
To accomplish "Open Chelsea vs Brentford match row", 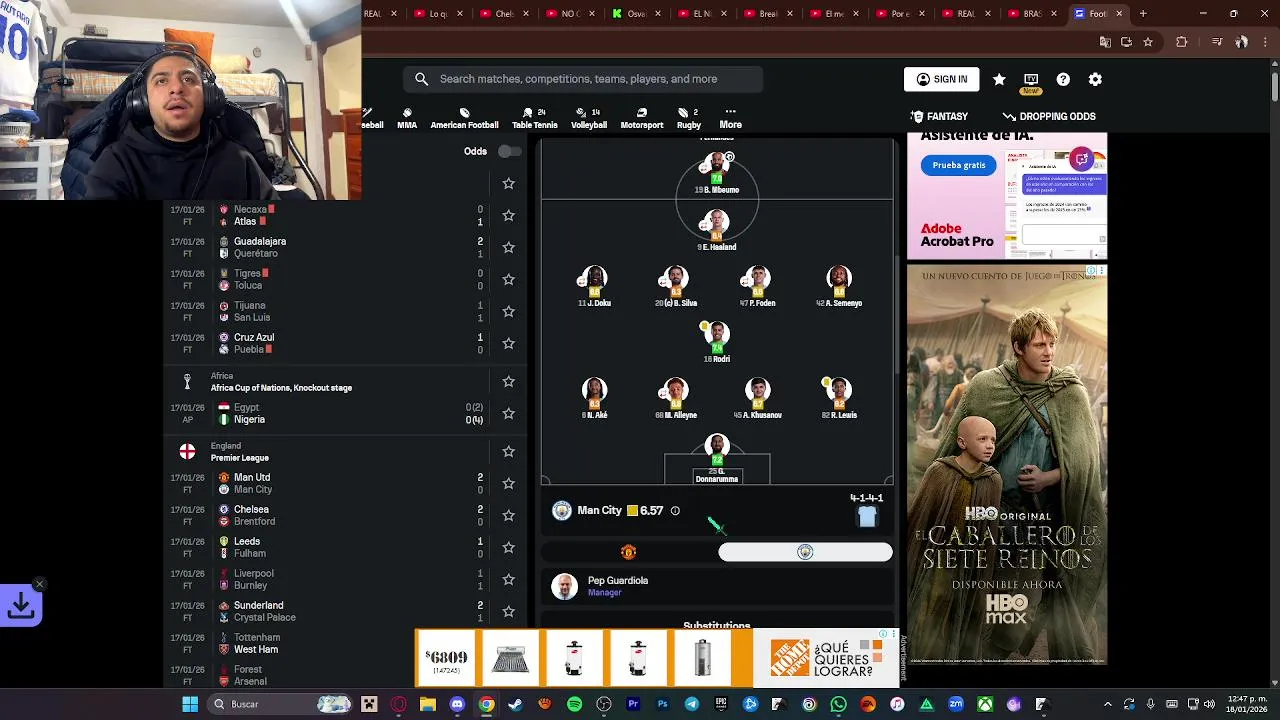I will pyautogui.click(x=327, y=516).
